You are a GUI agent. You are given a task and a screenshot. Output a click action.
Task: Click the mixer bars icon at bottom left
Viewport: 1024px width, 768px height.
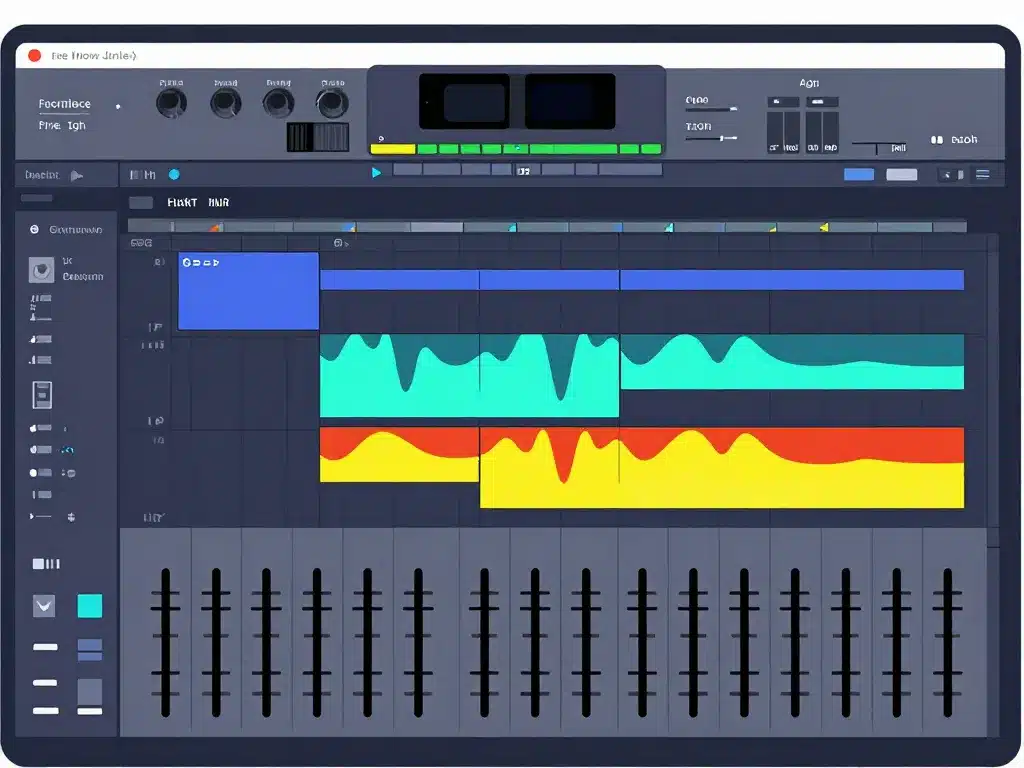click(x=46, y=563)
